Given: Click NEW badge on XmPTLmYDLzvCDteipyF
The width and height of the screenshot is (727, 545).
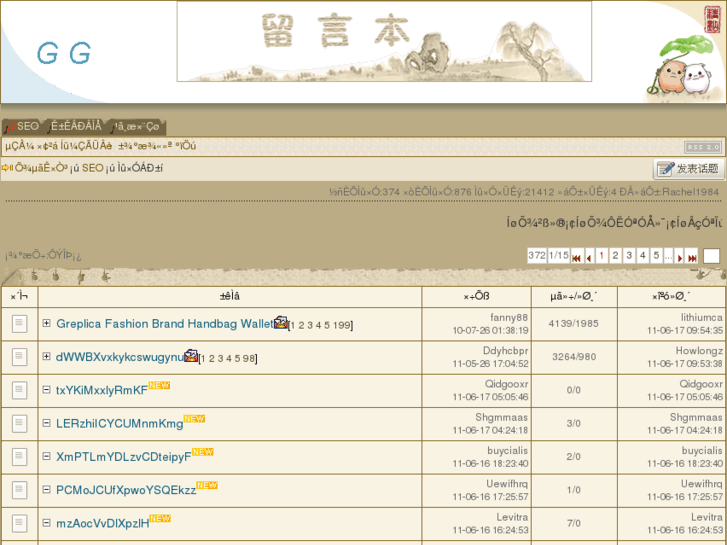Looking at the screenshot, I should (x=203, y=452).
